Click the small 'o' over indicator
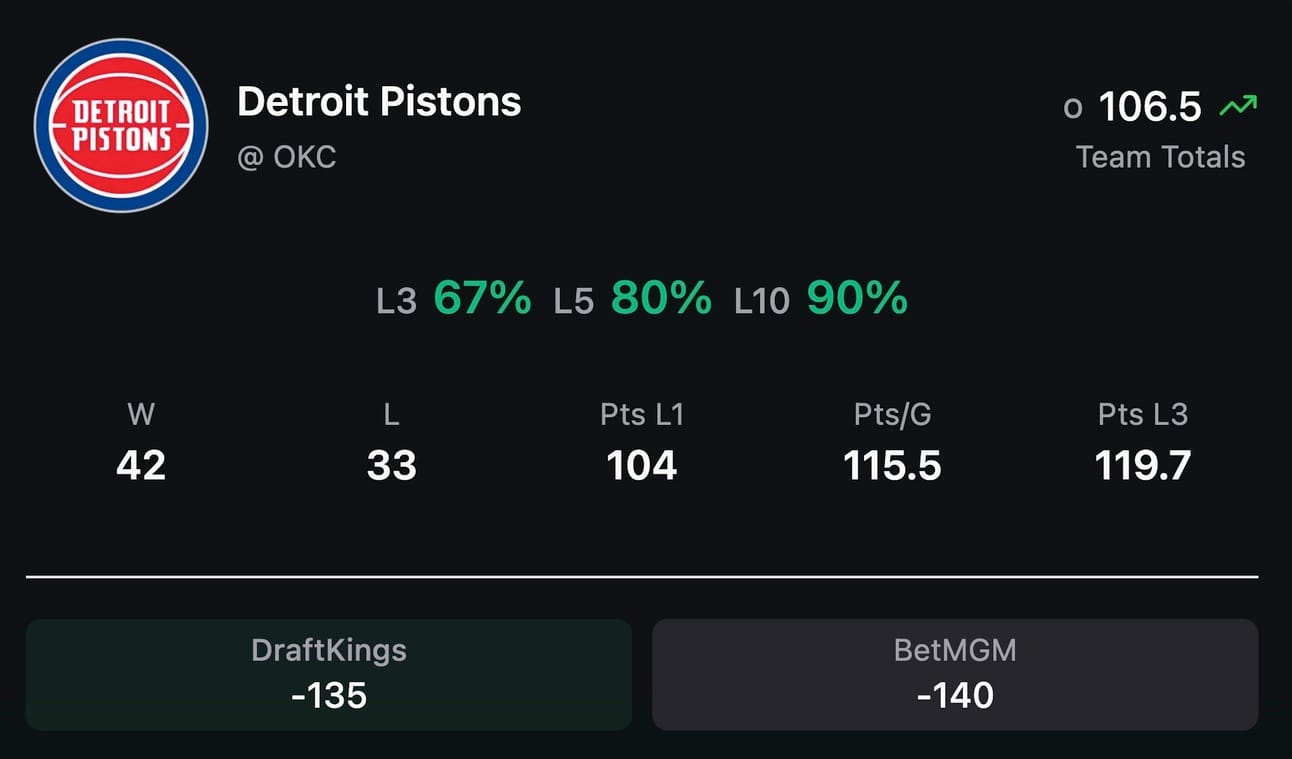This screenshot has width=1292, height=759. click(1073, 108)
